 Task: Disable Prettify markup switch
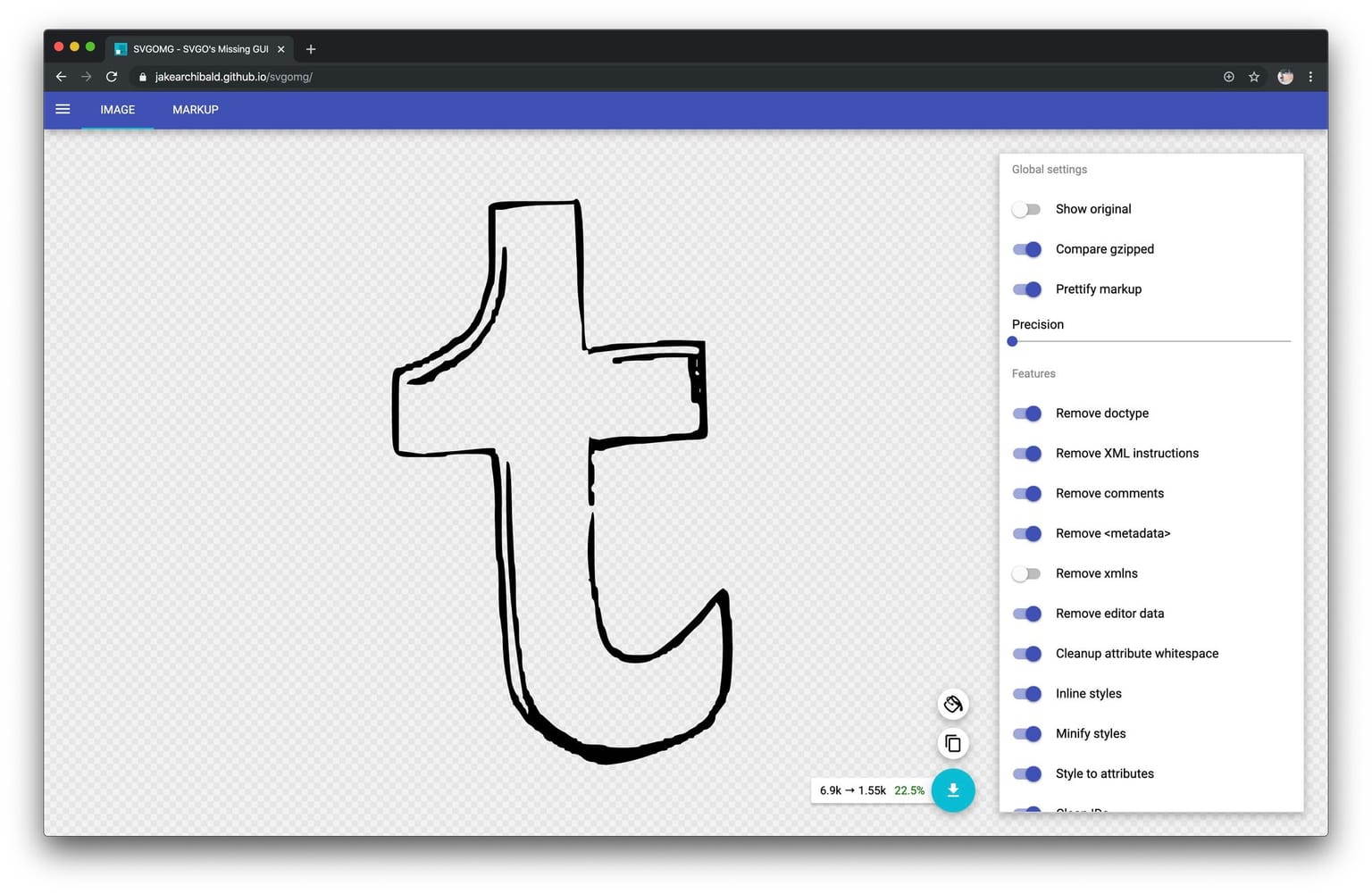[x=1026, y=289]
